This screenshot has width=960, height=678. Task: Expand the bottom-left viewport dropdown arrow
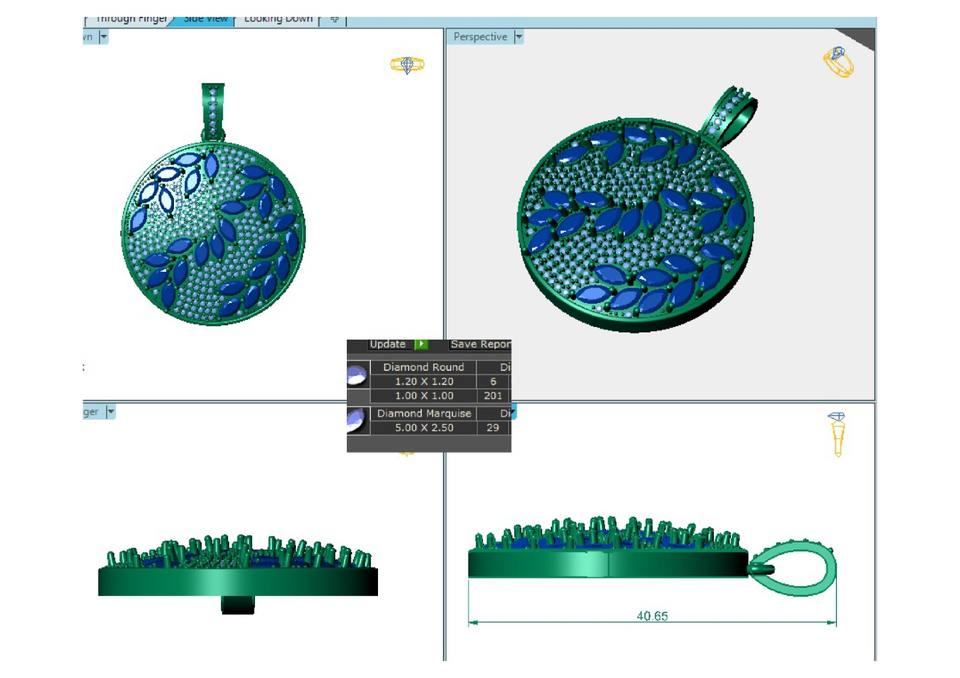pos(110,411)
